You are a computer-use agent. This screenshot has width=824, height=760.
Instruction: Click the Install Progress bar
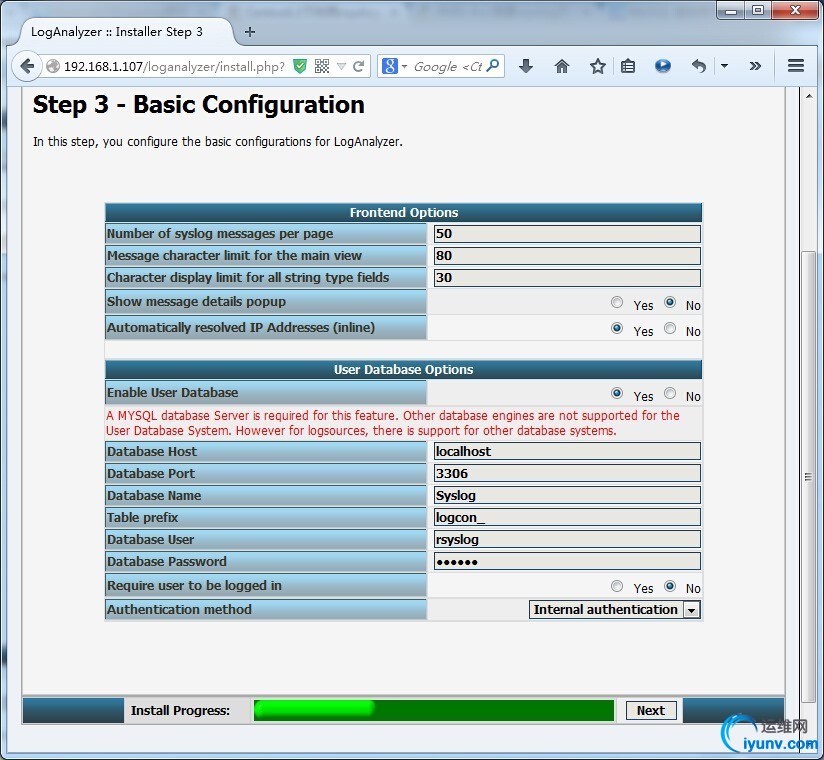[434, 711]
